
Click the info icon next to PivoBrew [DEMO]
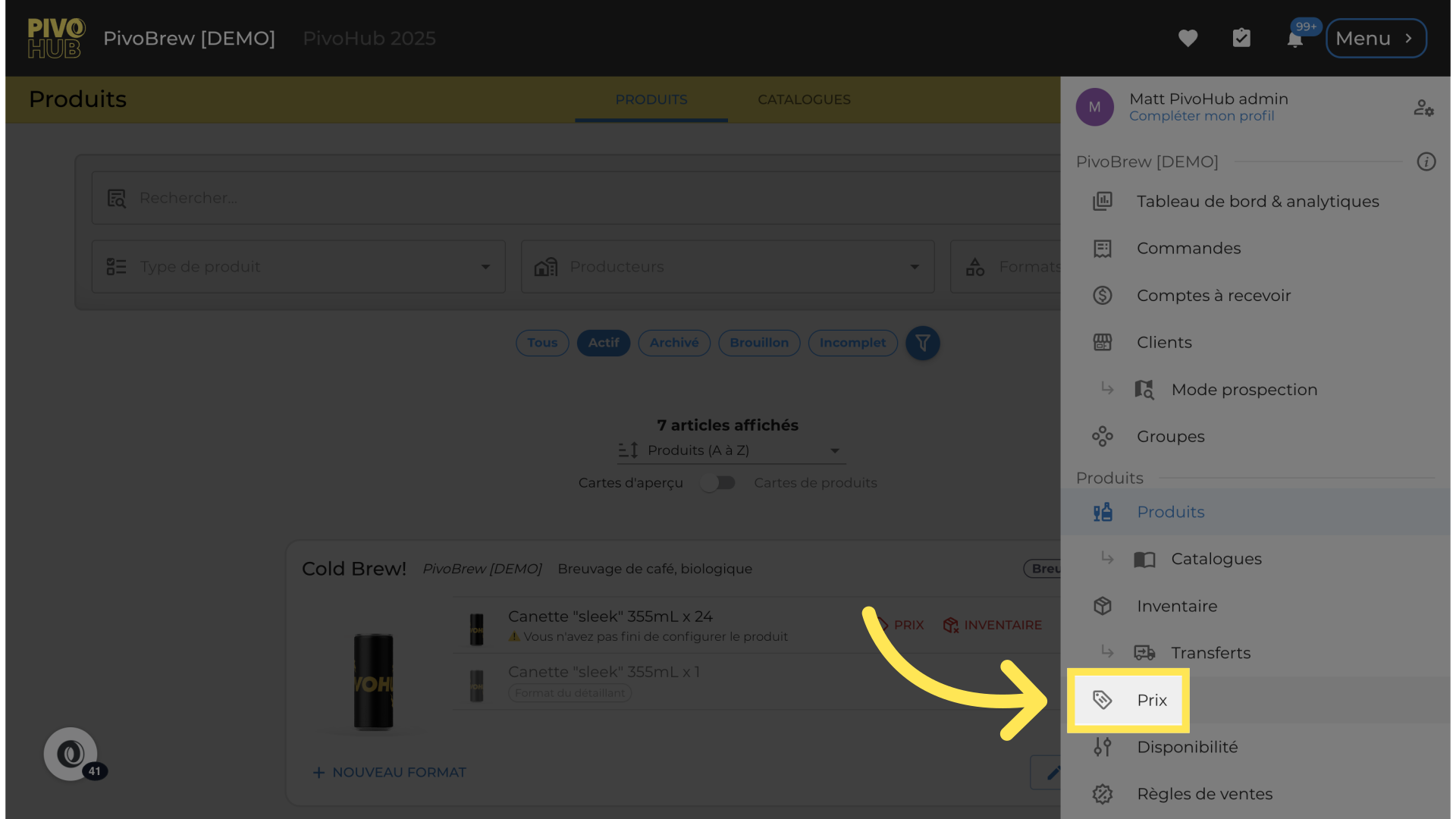(1426, 162)
